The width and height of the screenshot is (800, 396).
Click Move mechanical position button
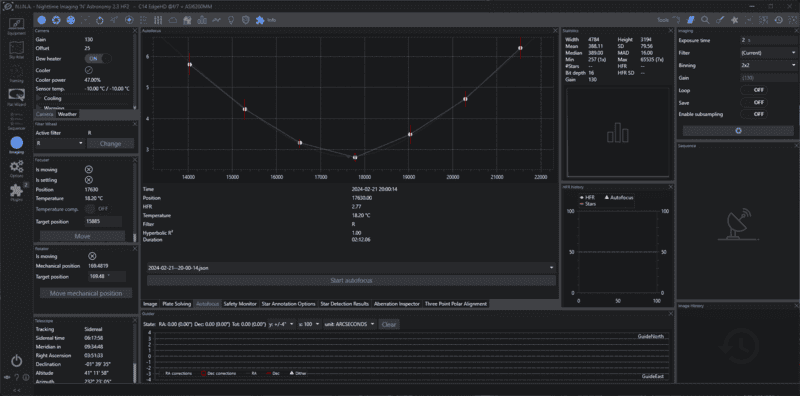click(86, 293)
